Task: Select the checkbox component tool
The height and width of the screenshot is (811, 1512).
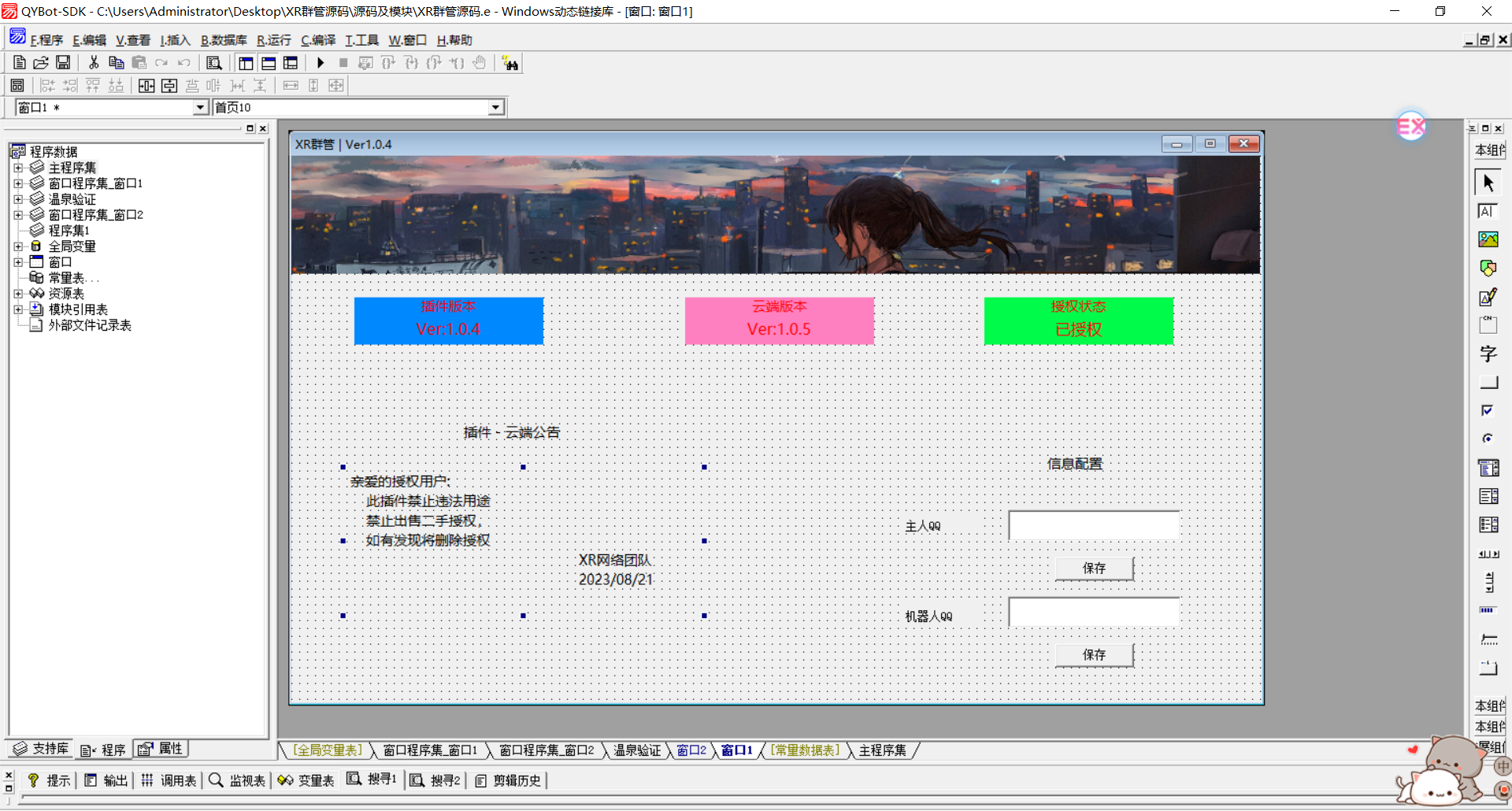Action: coord(1488,410)
